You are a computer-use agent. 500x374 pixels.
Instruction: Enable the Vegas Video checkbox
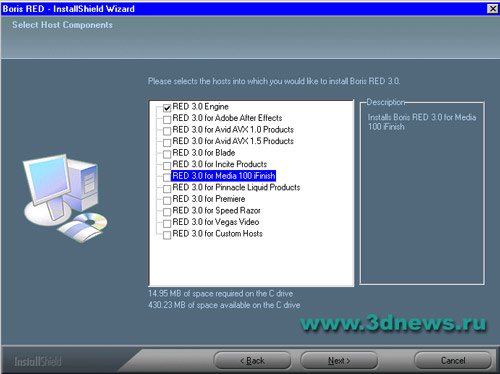click(x=167, y=223)
